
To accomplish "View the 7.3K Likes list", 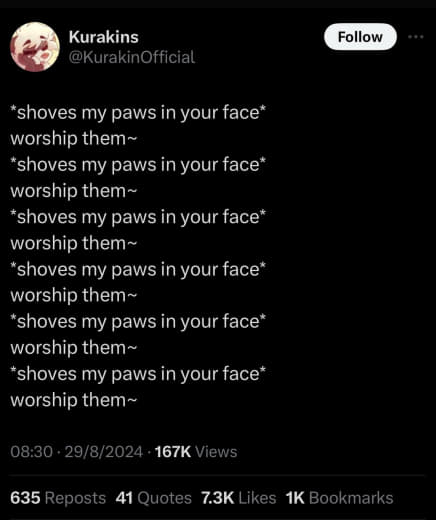I will pyautogui.click(x=239, y=498).
